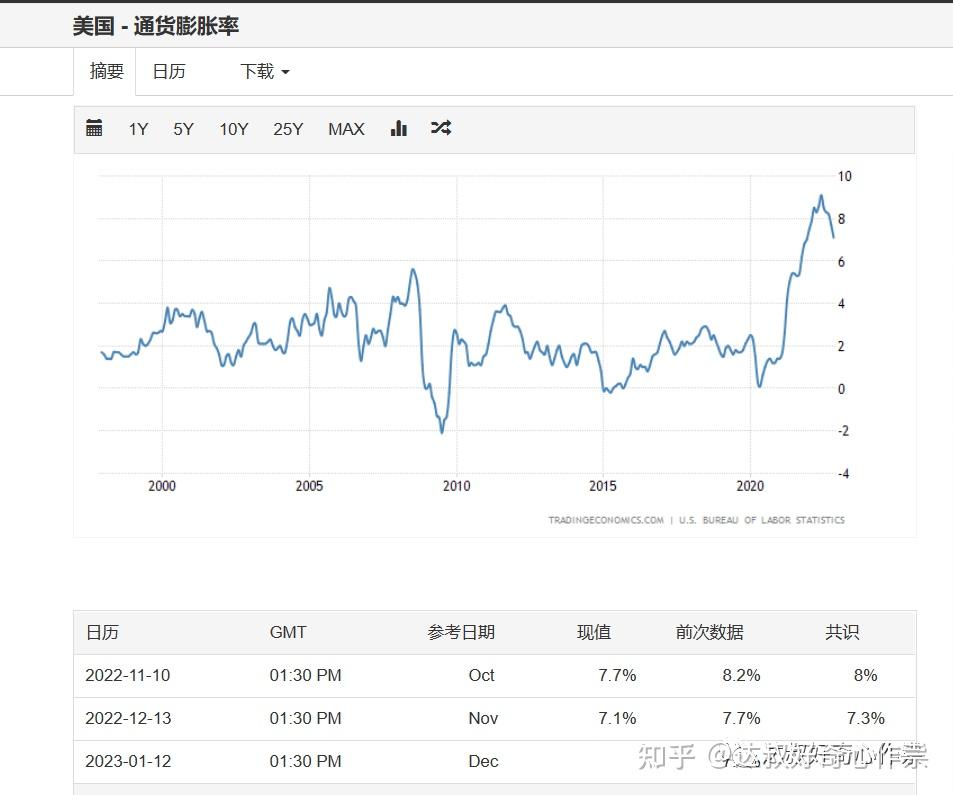This screenshot has width=953, height=795.
Task: Open the calendar date range icon
Action: pos(94,128)
